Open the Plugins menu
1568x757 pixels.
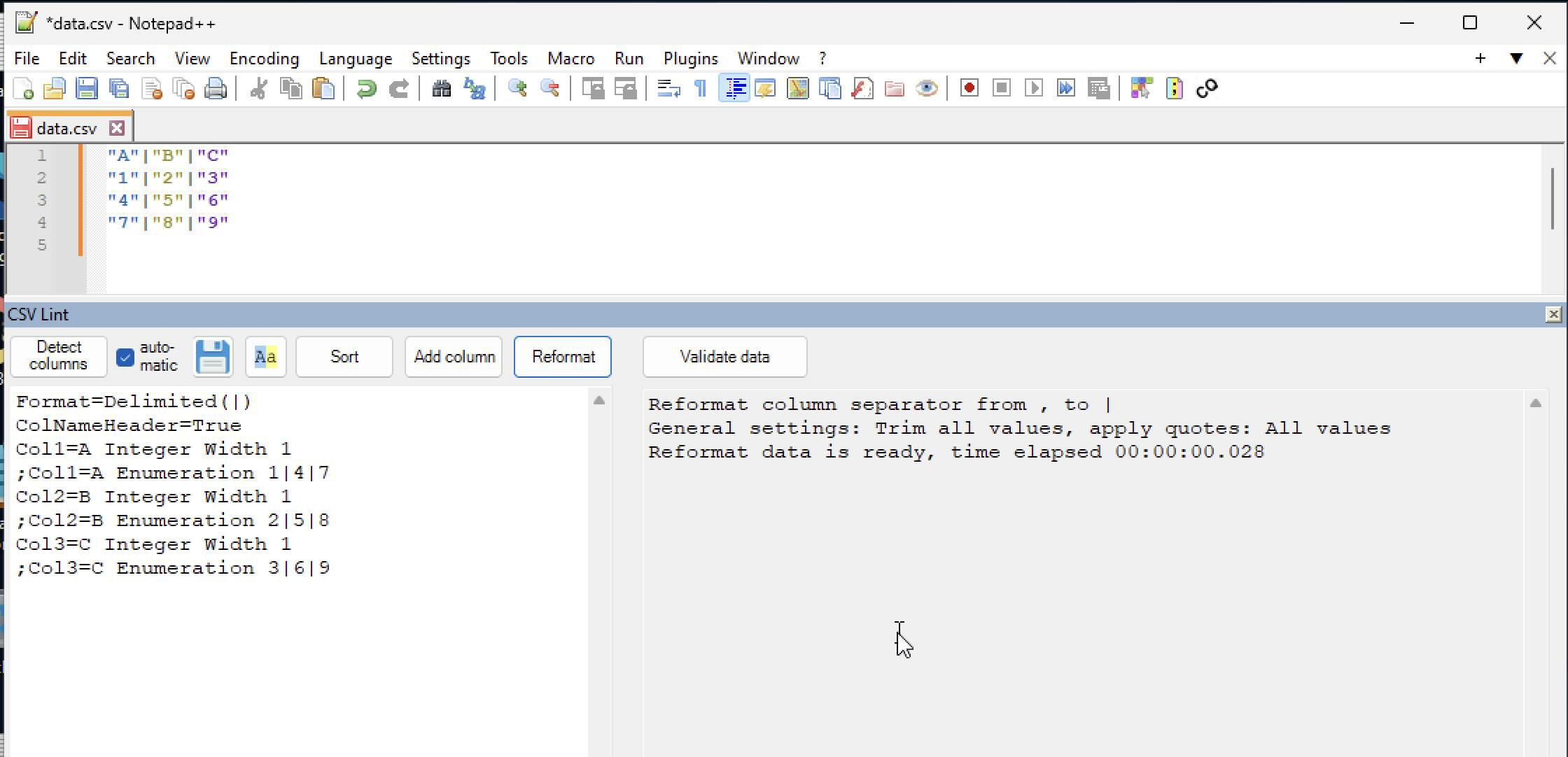pos(690,59)
